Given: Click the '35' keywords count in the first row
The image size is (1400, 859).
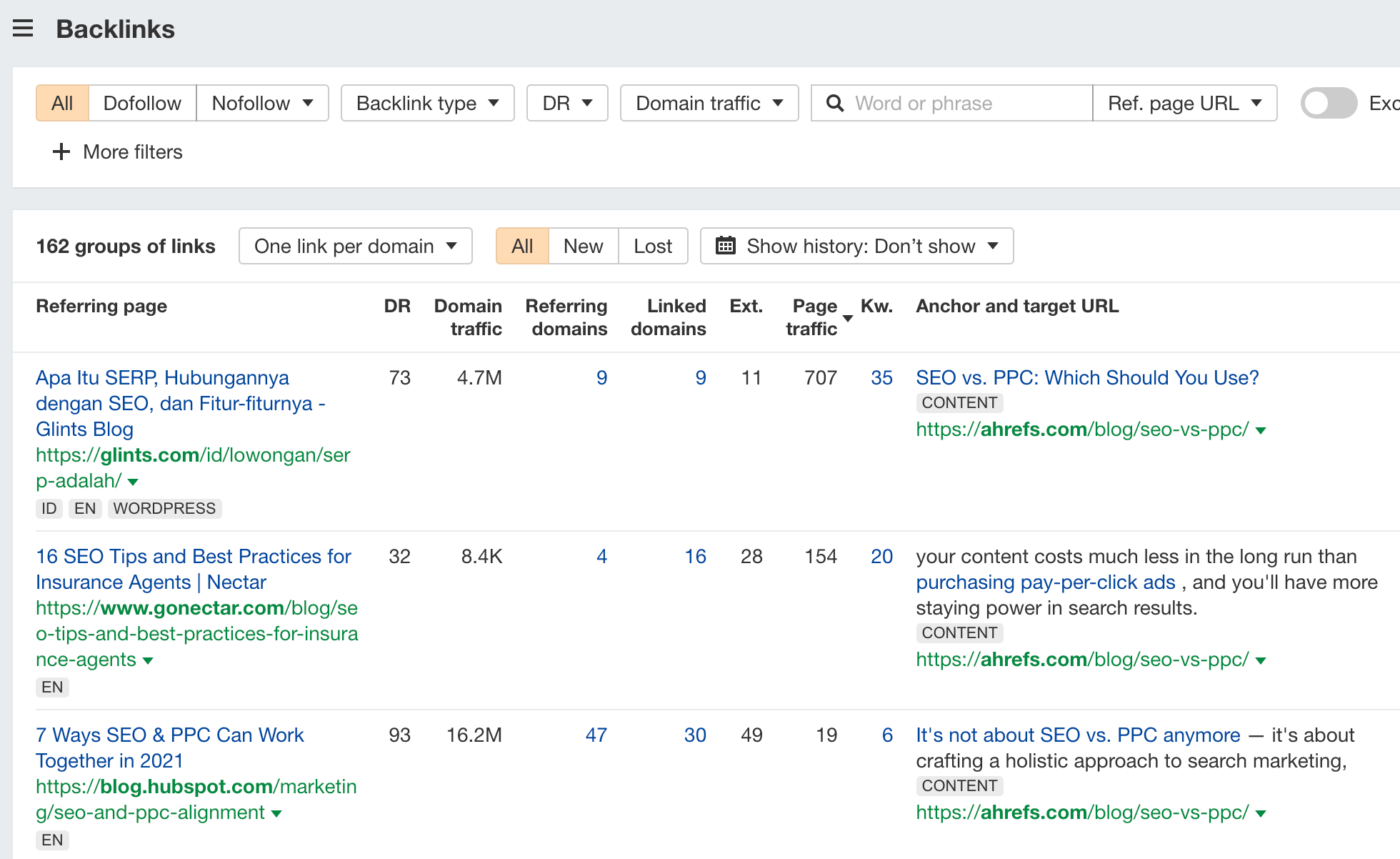Looking at the screenshot, I should 881,378.
